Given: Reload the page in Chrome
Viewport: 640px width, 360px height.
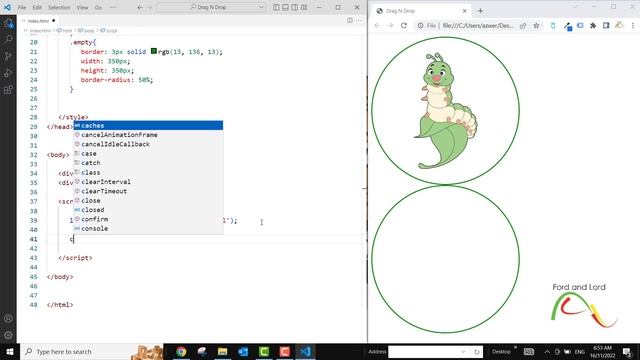Looking at the screenshot, I should point(404,25).
